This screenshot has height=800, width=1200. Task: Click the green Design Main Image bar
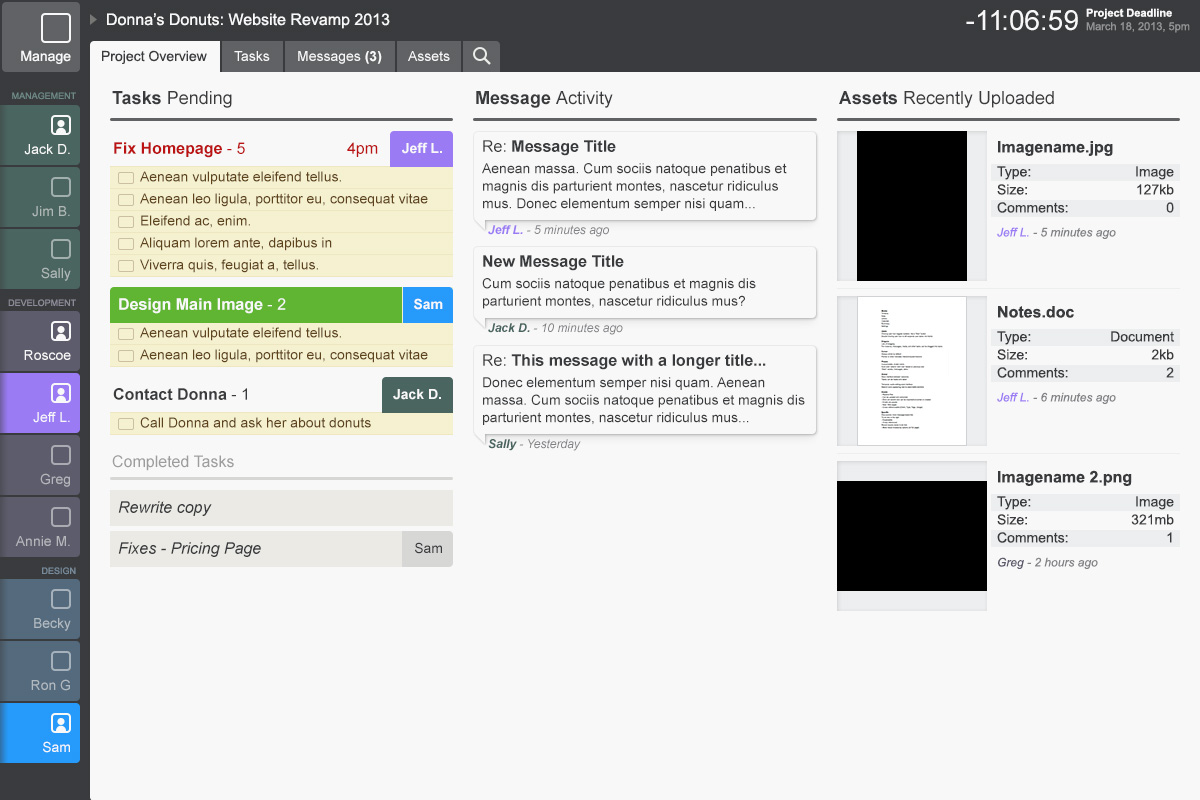[255, 304]
